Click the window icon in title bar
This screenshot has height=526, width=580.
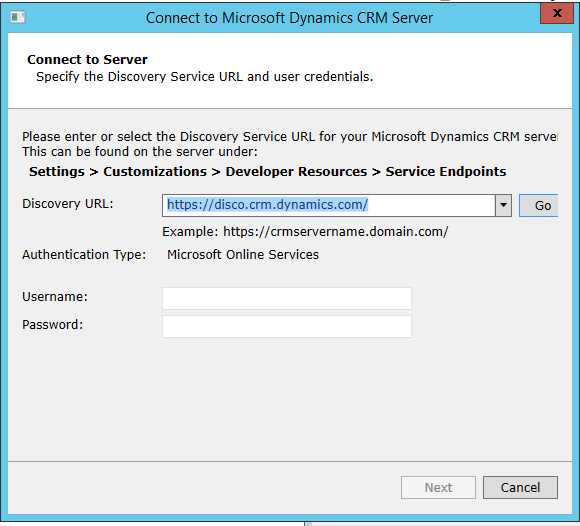pos(17,17)
